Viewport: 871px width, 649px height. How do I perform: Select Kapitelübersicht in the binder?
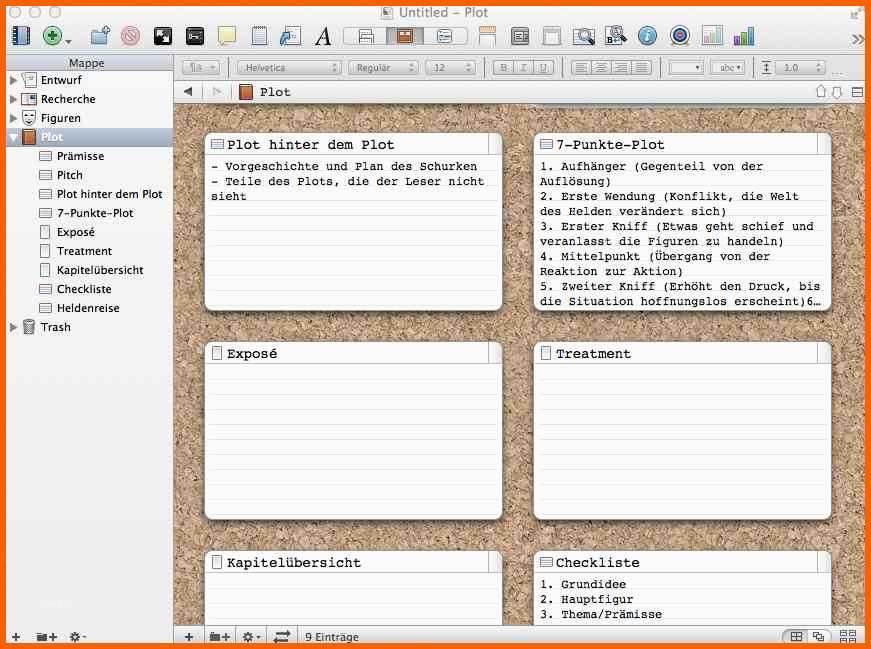[100, 270]
